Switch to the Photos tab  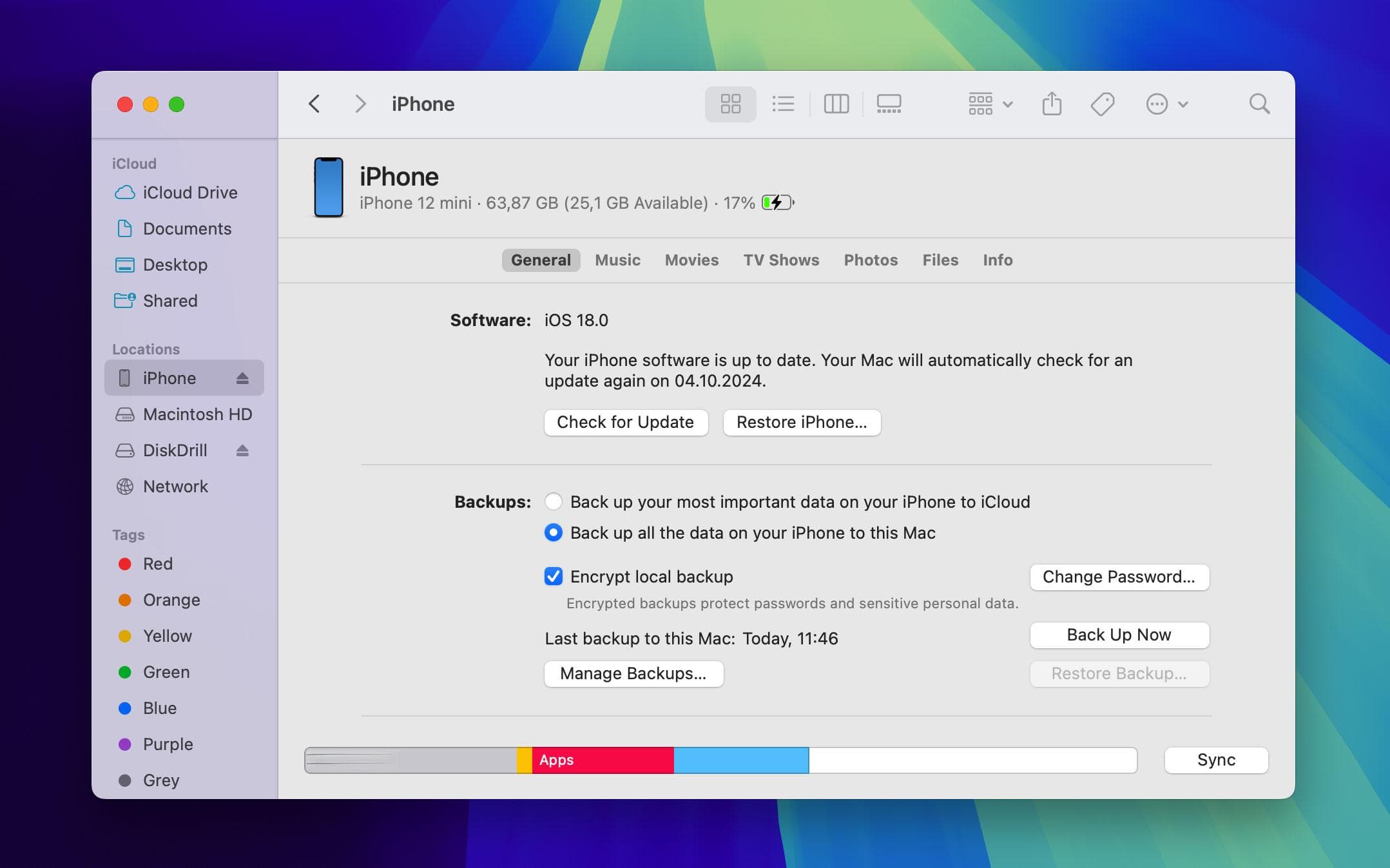point(871,260)
